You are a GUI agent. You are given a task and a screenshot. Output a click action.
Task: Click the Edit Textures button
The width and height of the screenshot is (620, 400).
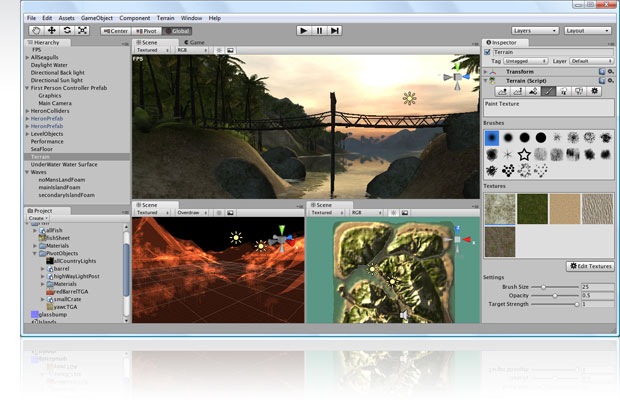(590, 266)
